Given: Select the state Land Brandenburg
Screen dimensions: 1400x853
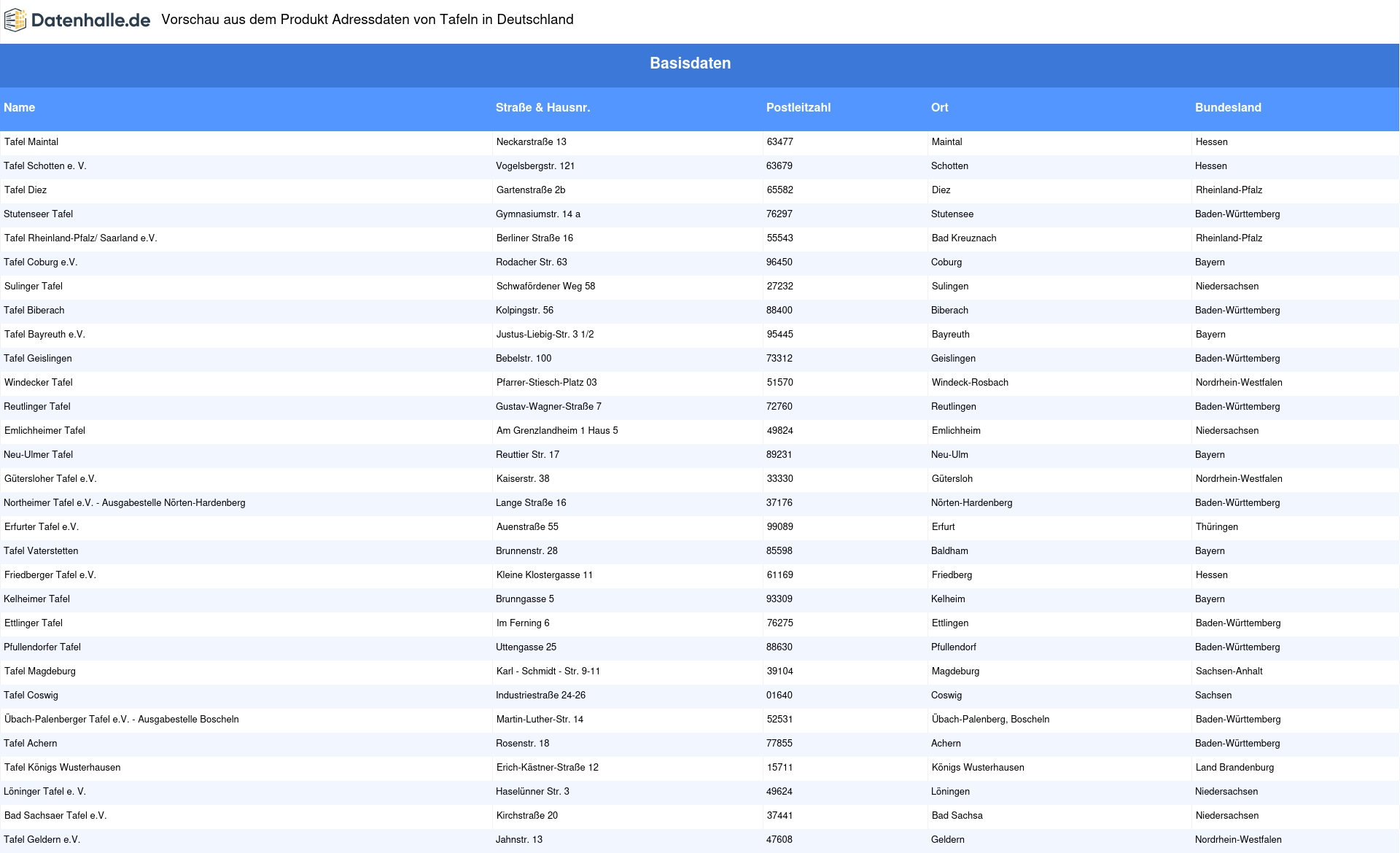Looking at the screenshot, I should [x=1235, y=768].
